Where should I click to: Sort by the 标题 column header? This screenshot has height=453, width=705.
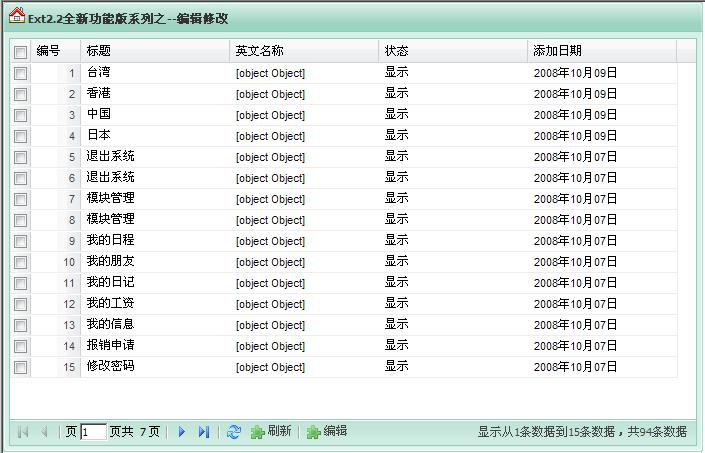click(155, 51)
